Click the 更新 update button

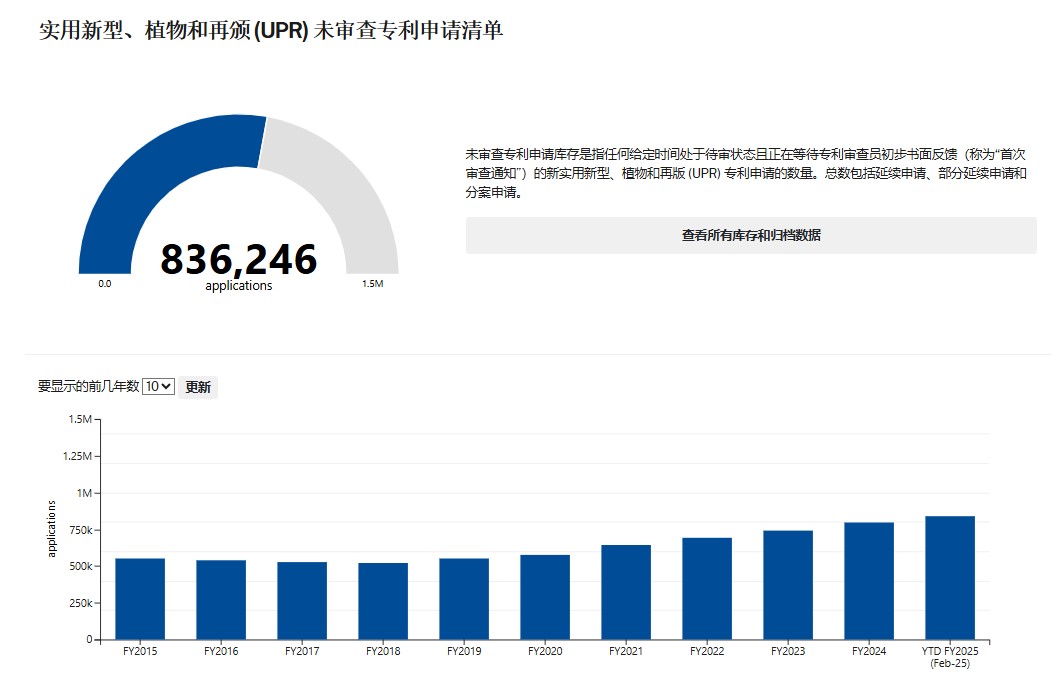pos(198,387)
